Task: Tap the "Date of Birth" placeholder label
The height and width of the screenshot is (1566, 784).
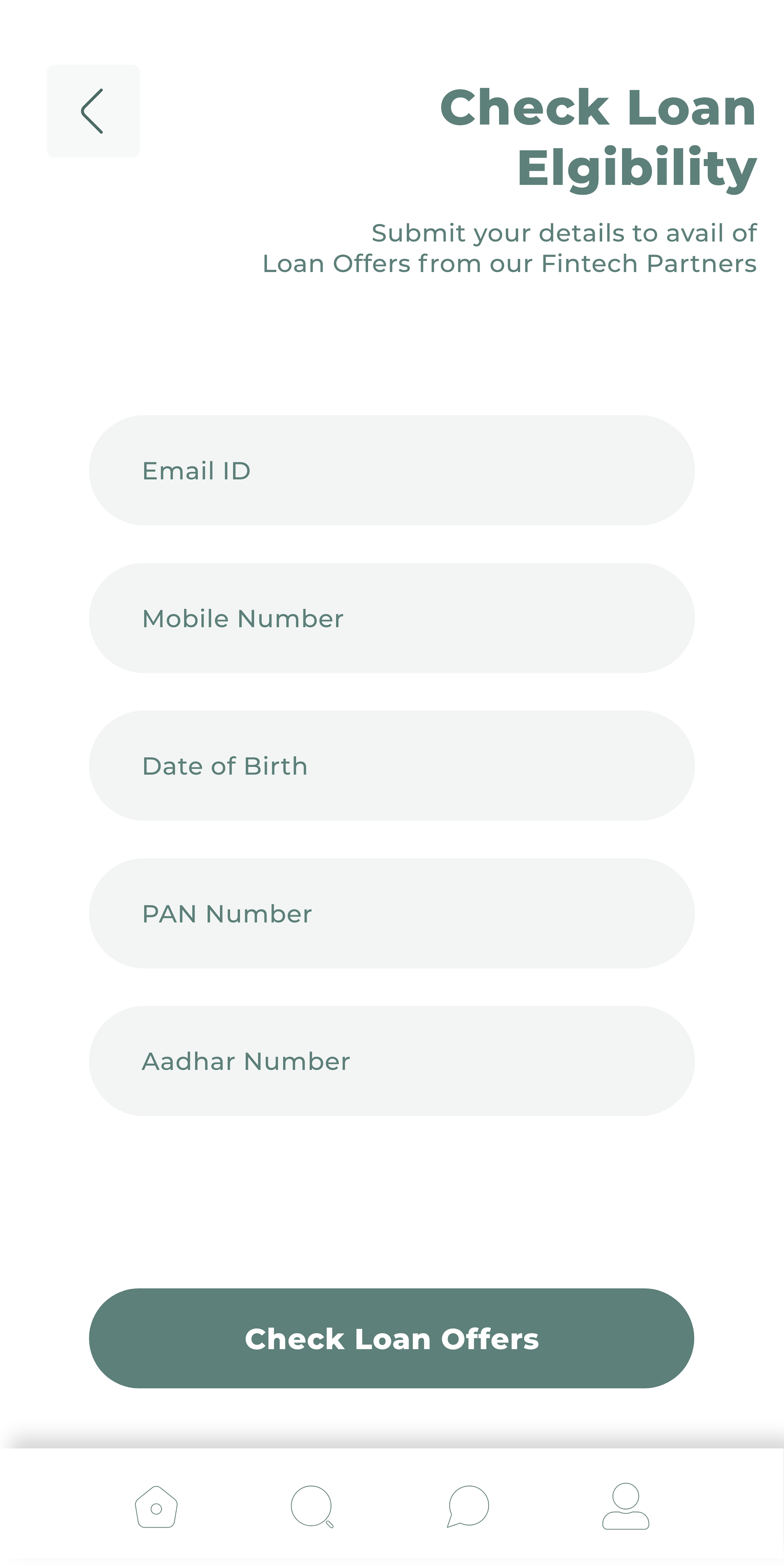Action: (x=225, y=766)
